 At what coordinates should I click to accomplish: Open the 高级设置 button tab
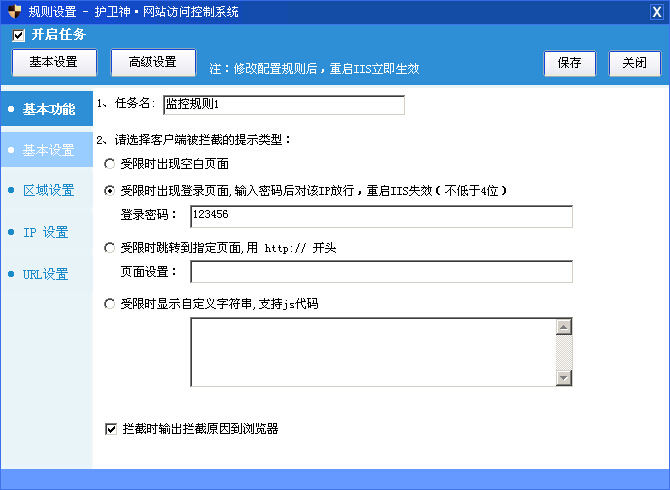point(153,62)
